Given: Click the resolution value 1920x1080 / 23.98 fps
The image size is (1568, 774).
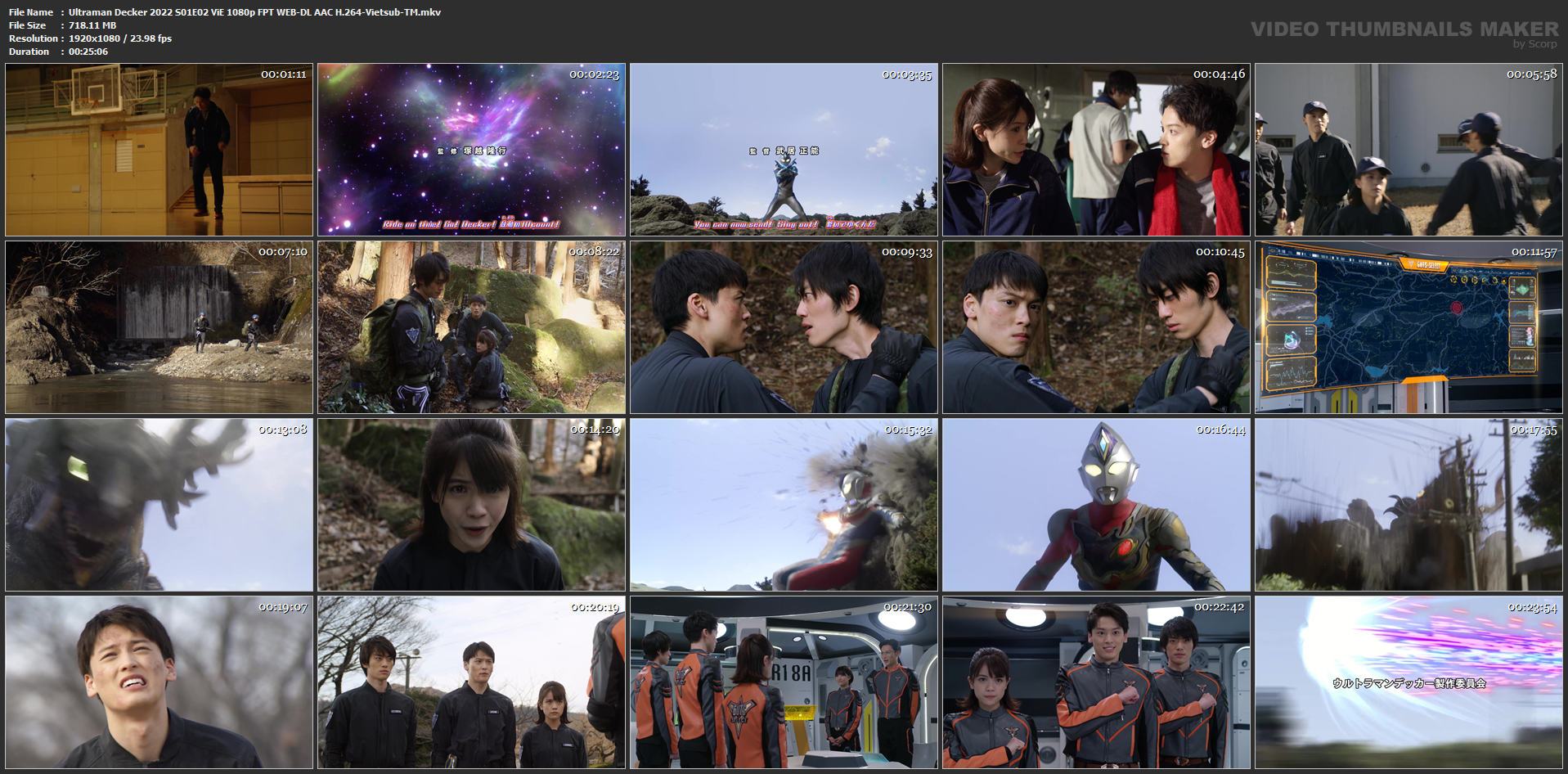Looking at the screenshot, I should [120, 38].
